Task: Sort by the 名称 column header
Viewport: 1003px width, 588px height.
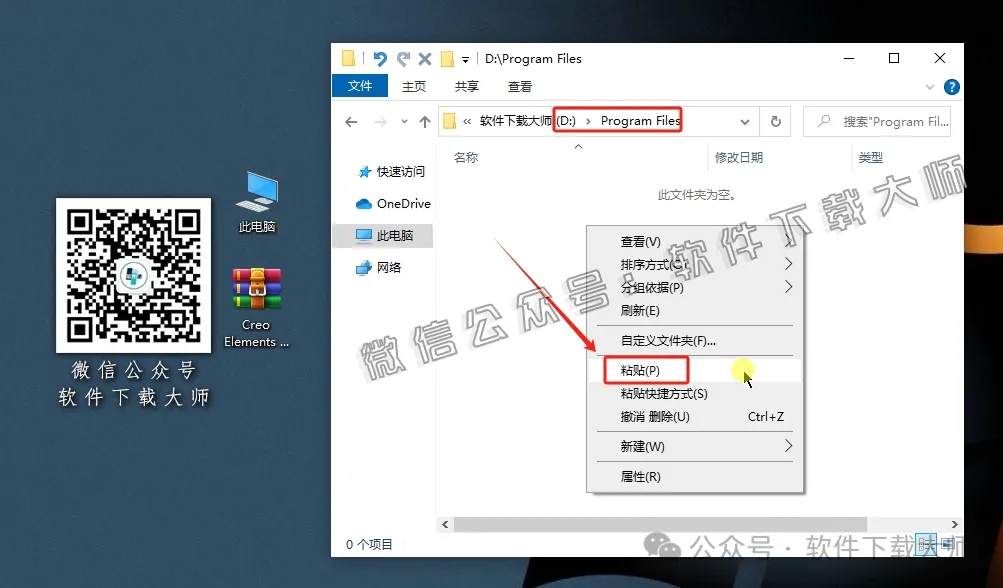Action: (466, 157)
